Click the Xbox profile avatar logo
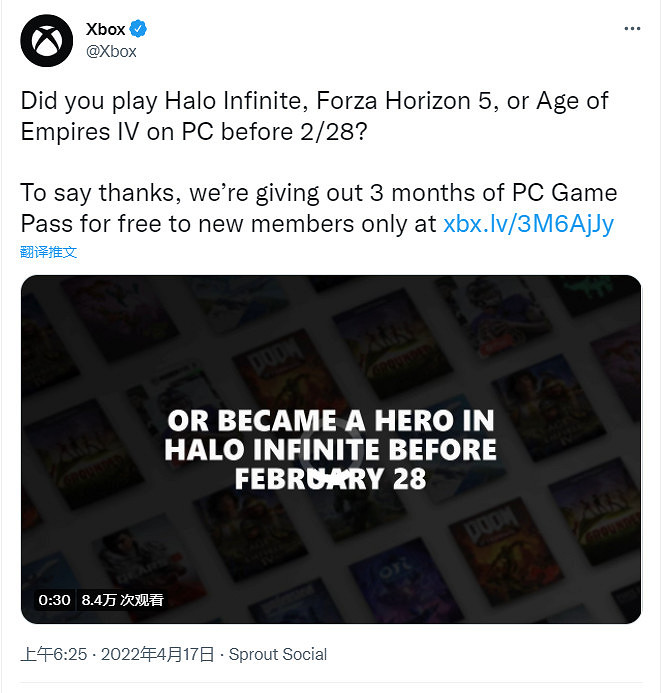The image size is (662, 693). pos(46,40)
